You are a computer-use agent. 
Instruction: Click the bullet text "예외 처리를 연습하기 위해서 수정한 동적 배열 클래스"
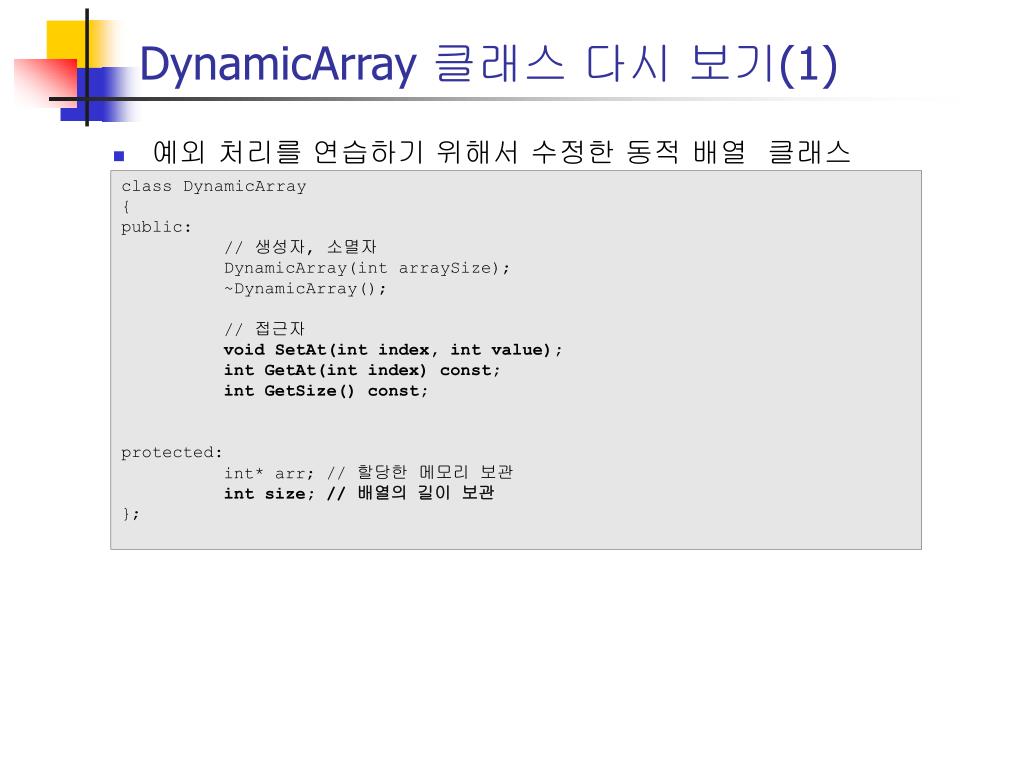pyautogui.click(x=502, y=152)
